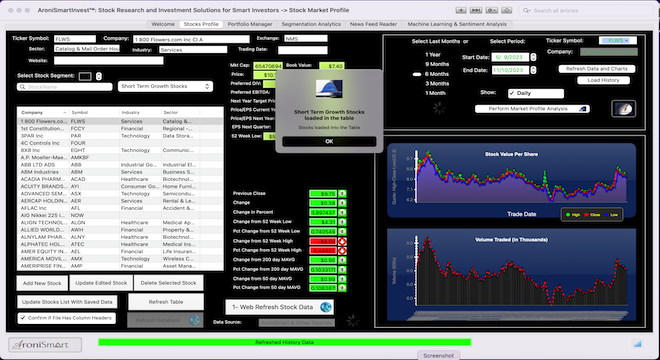Click the globe icon on Web Refresh Stock Data
Viewport: 660px width, 360px height.
coord(326,307)
